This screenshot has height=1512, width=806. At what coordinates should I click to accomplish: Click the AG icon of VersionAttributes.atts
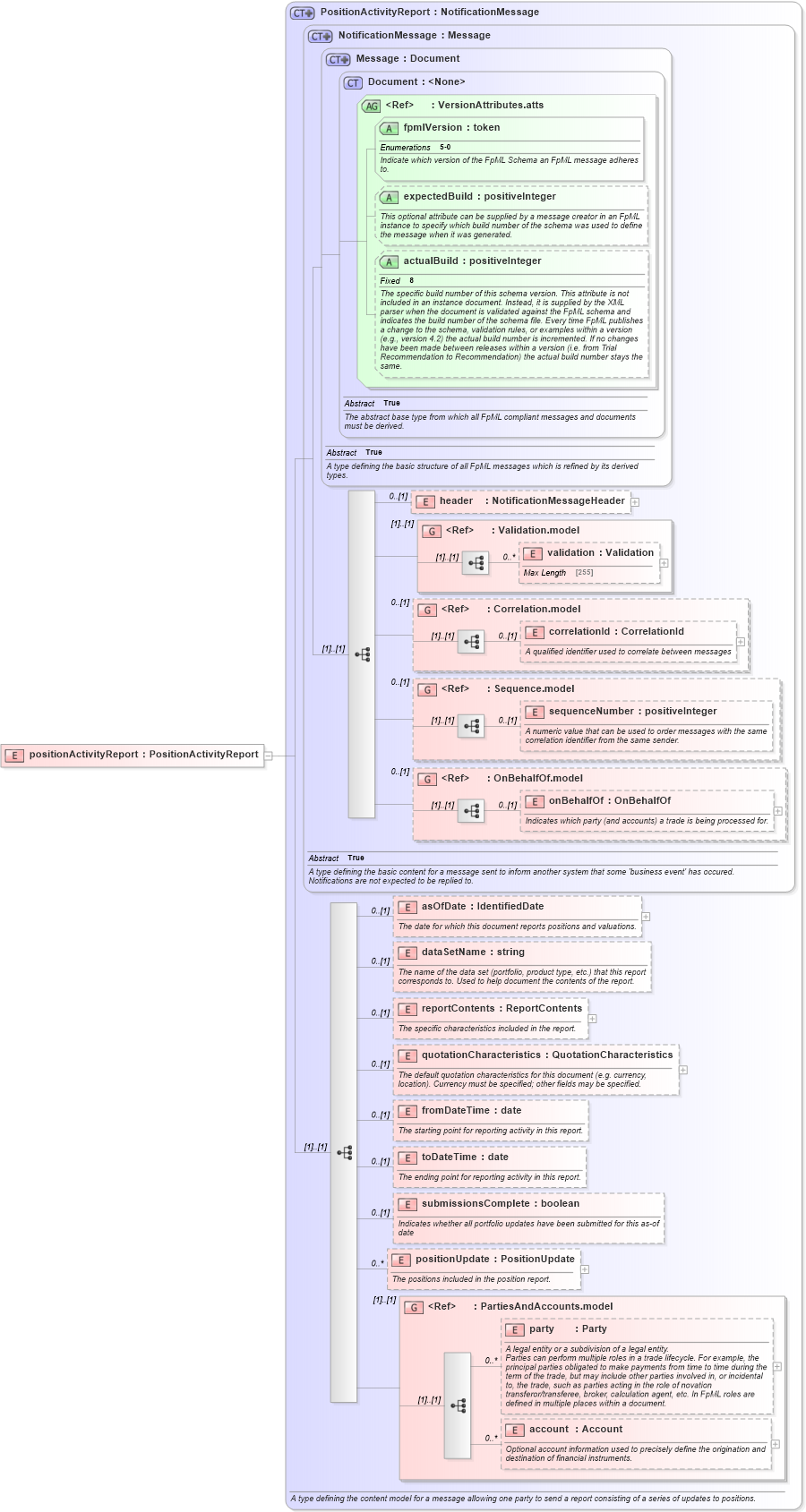coord(371,106)
